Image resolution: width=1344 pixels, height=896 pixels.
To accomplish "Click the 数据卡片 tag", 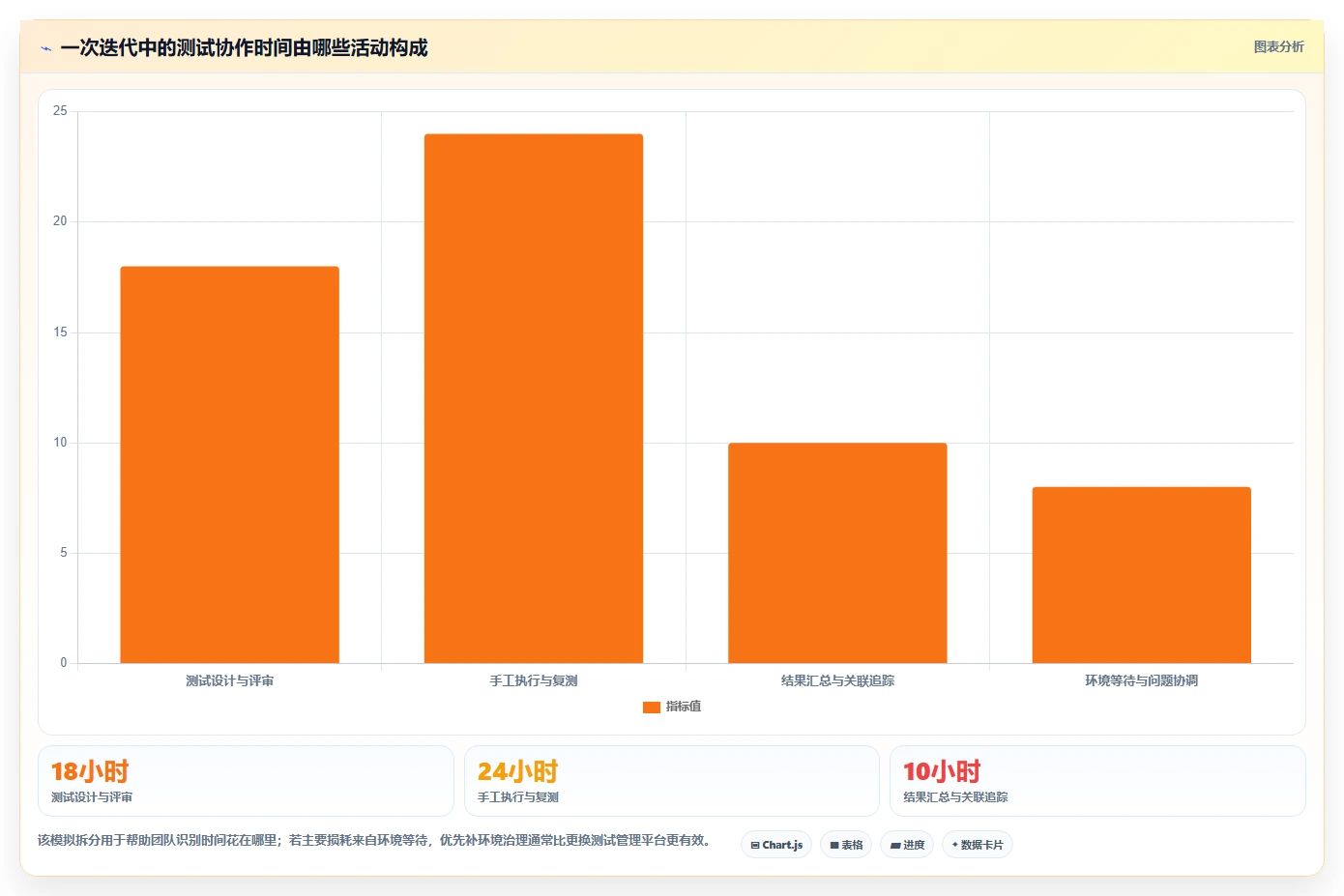I will click(x=978, y=845).
